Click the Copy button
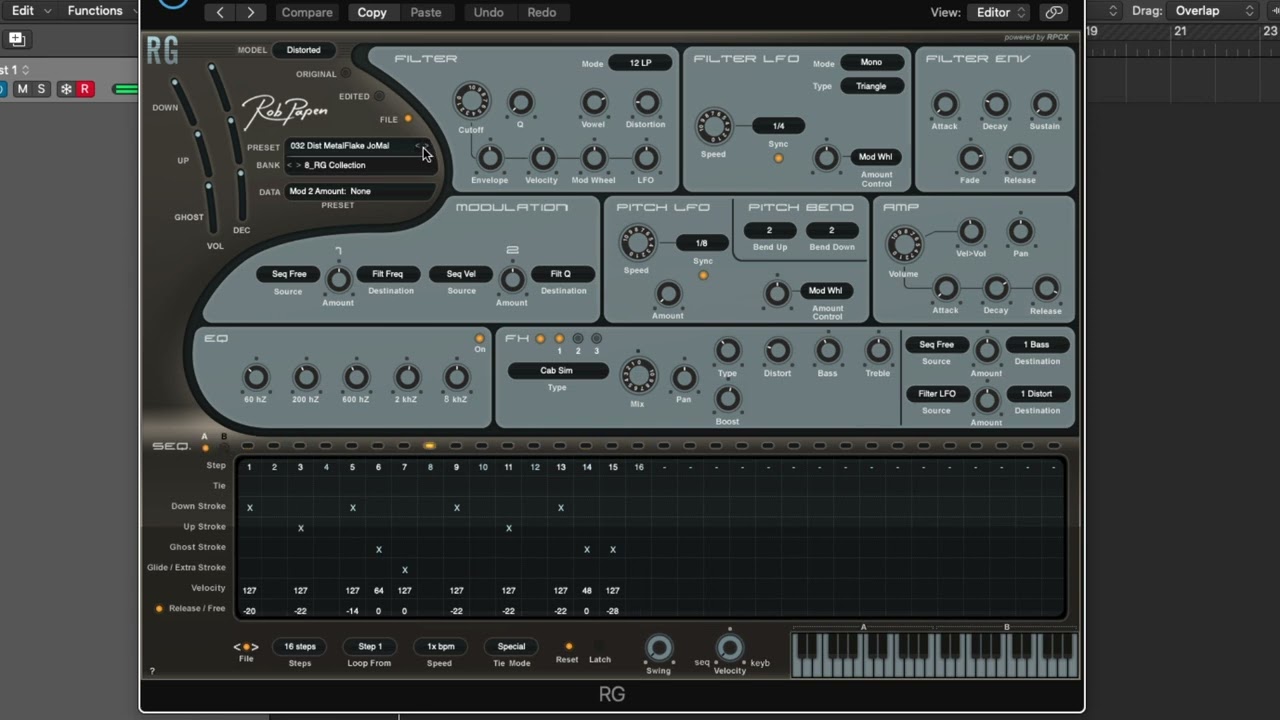 tap(372, 12)
